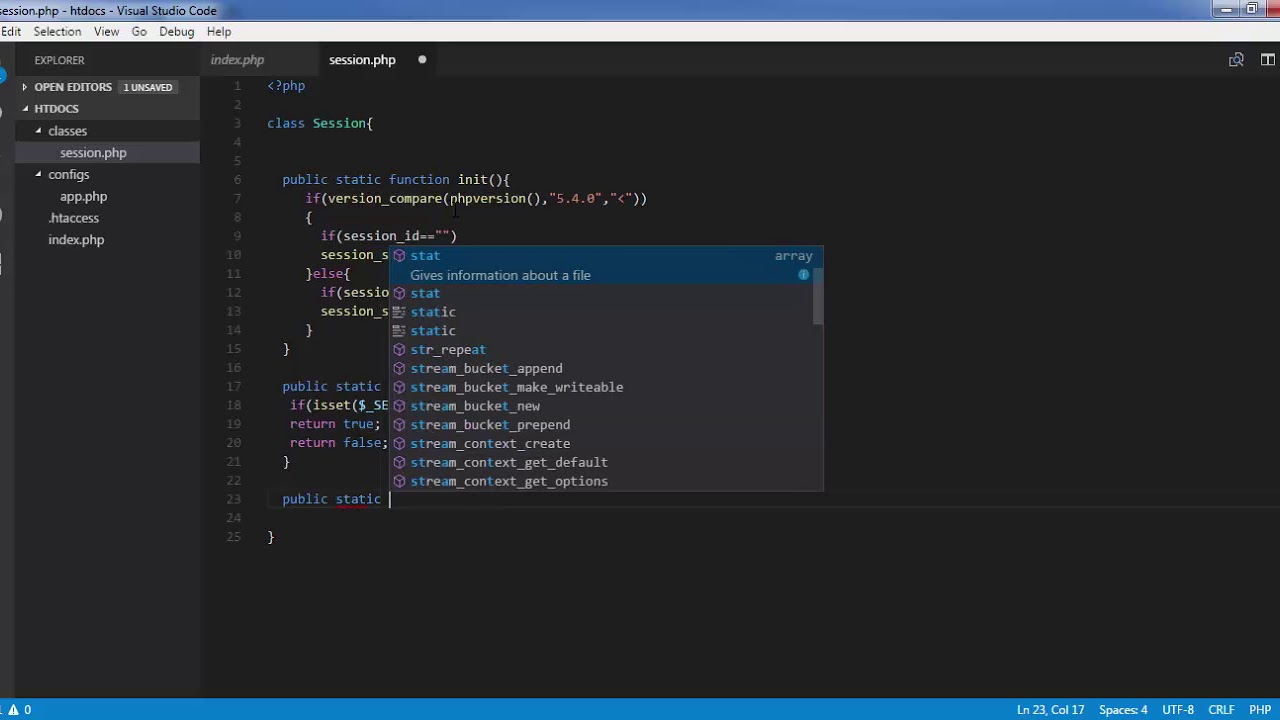Click the str_repeat suggestion icon
Screen dimensions: 1280x720
[399, 350]
